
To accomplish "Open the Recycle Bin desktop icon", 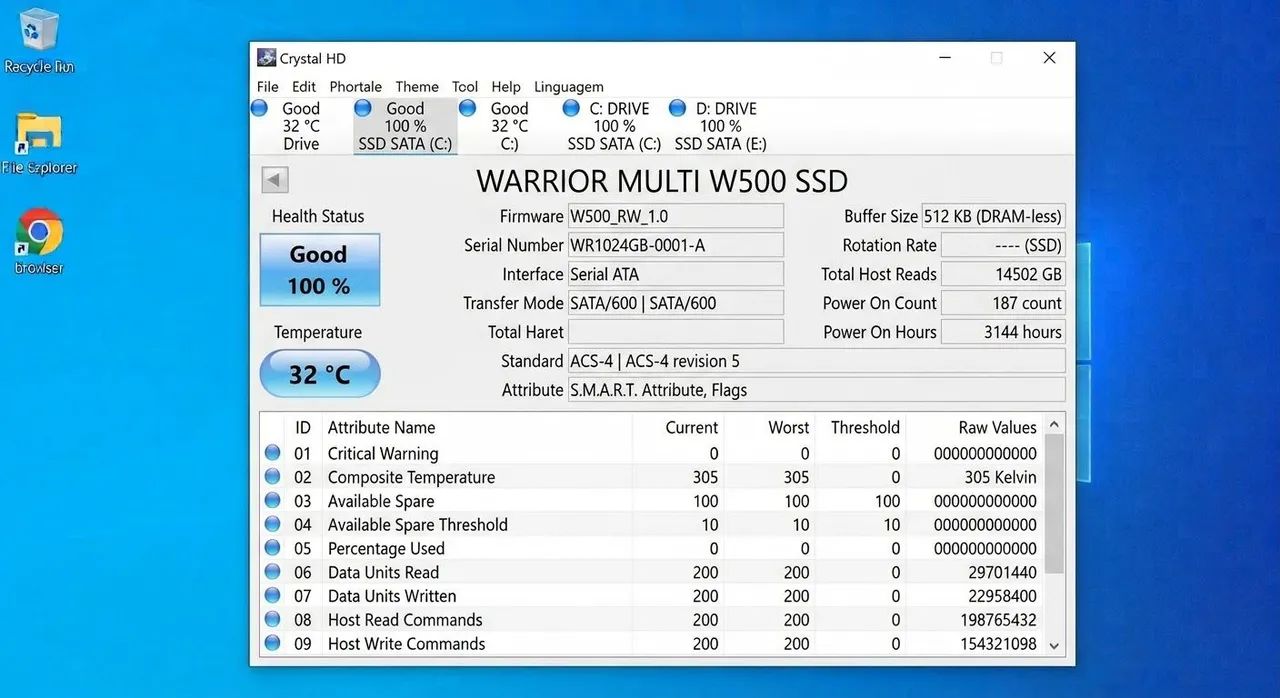I will pyautogui.click(x=38, y=40).
